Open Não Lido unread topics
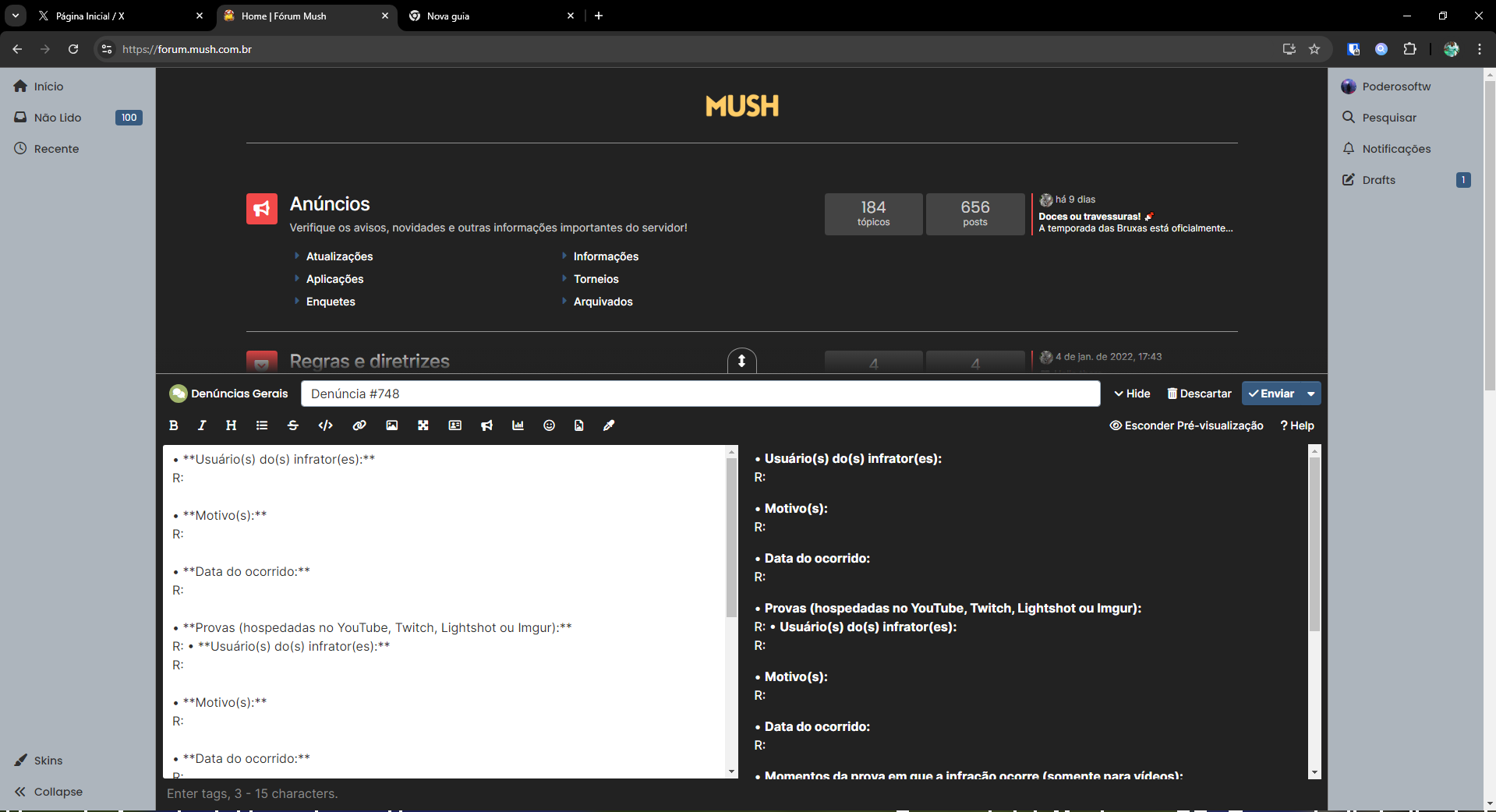This screenshot has width=1496, height=812. tap(77, 118)
